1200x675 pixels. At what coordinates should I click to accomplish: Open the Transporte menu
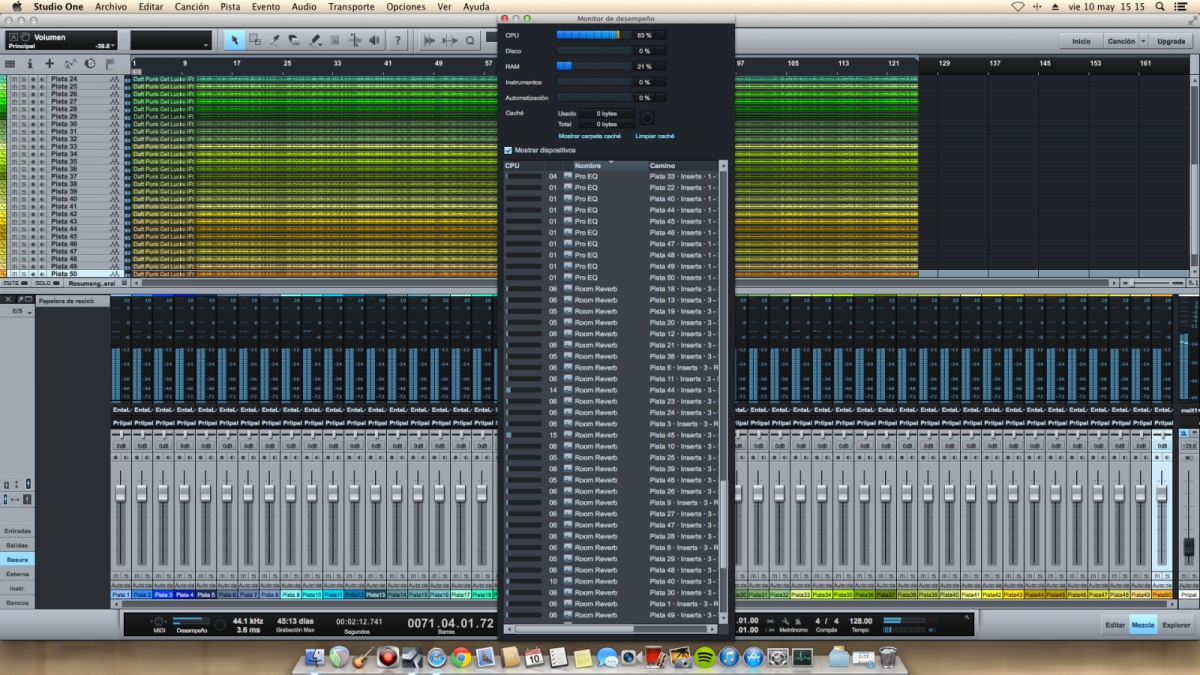coord(350,7)
